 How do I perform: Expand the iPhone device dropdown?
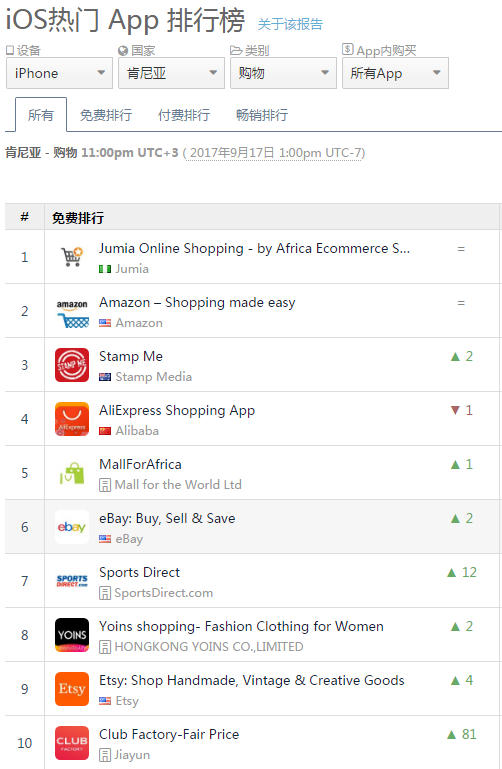click(x=59, y=73)
